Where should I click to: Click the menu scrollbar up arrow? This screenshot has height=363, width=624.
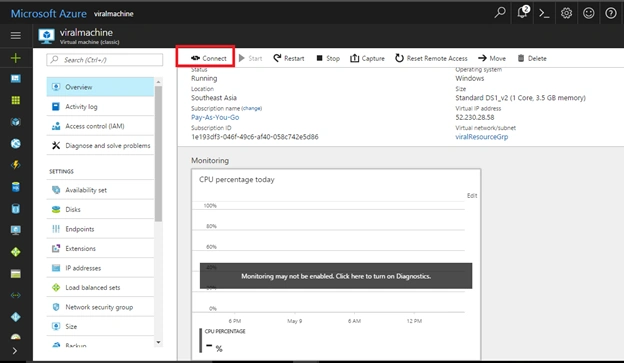158,82
